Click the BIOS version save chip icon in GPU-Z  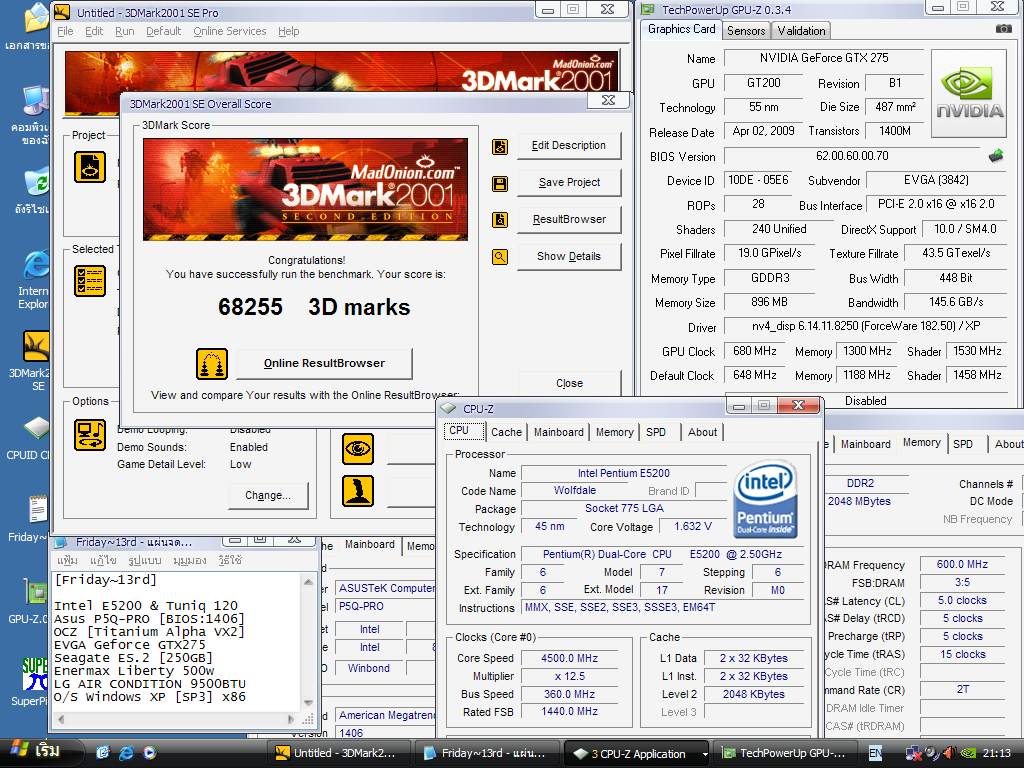pos(995,156)
